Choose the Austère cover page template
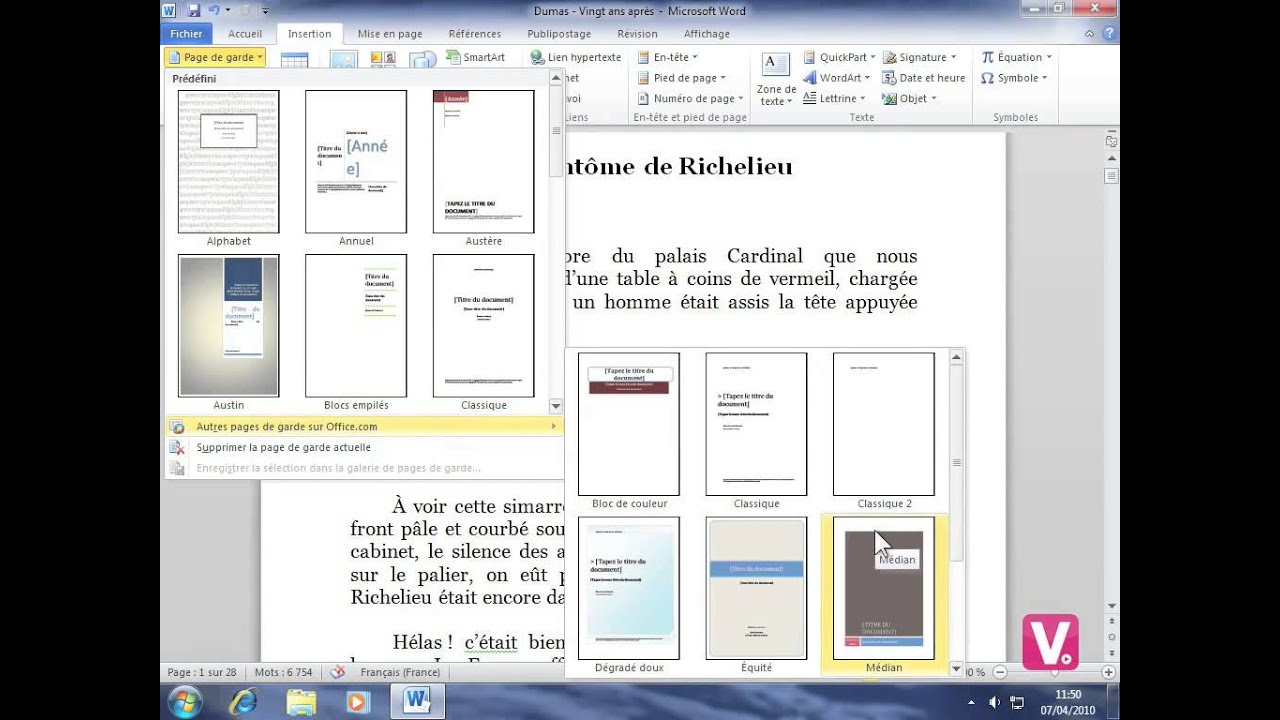 (484, 161)
